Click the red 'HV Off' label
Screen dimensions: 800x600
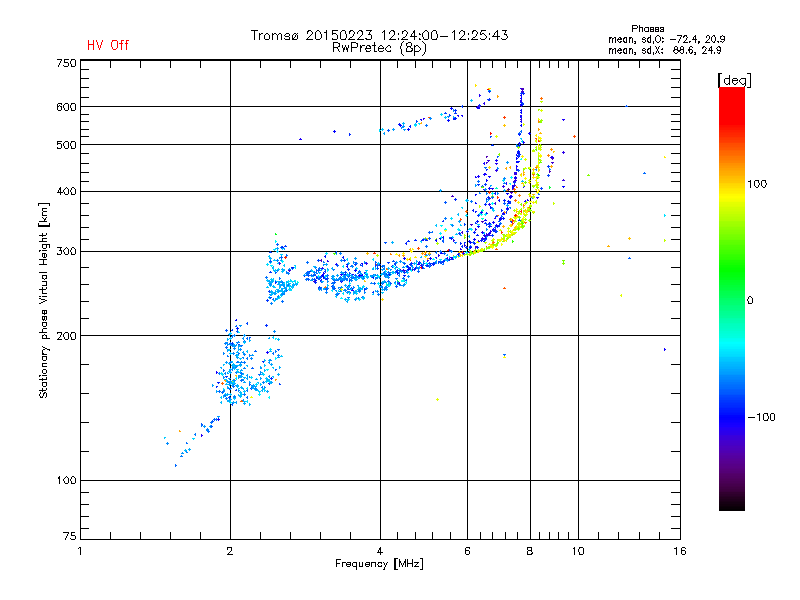(108, 45)
